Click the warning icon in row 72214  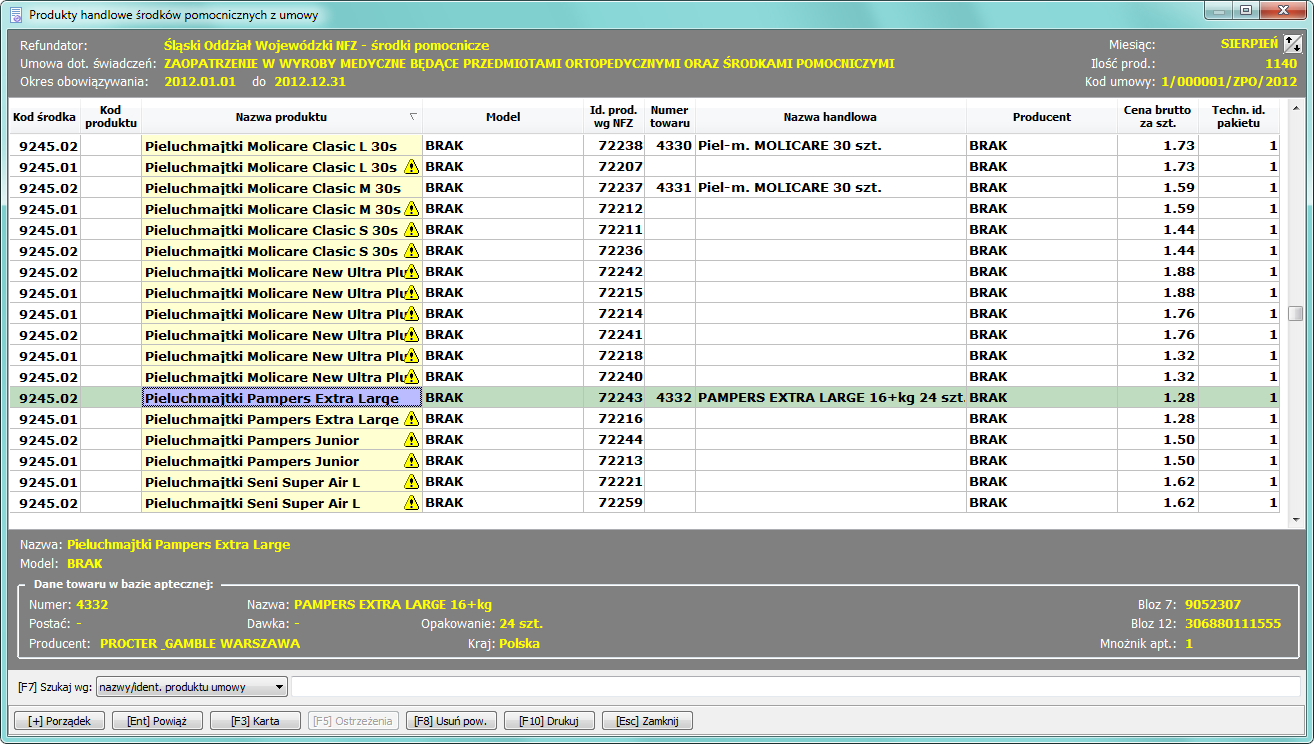coord(413,314)
